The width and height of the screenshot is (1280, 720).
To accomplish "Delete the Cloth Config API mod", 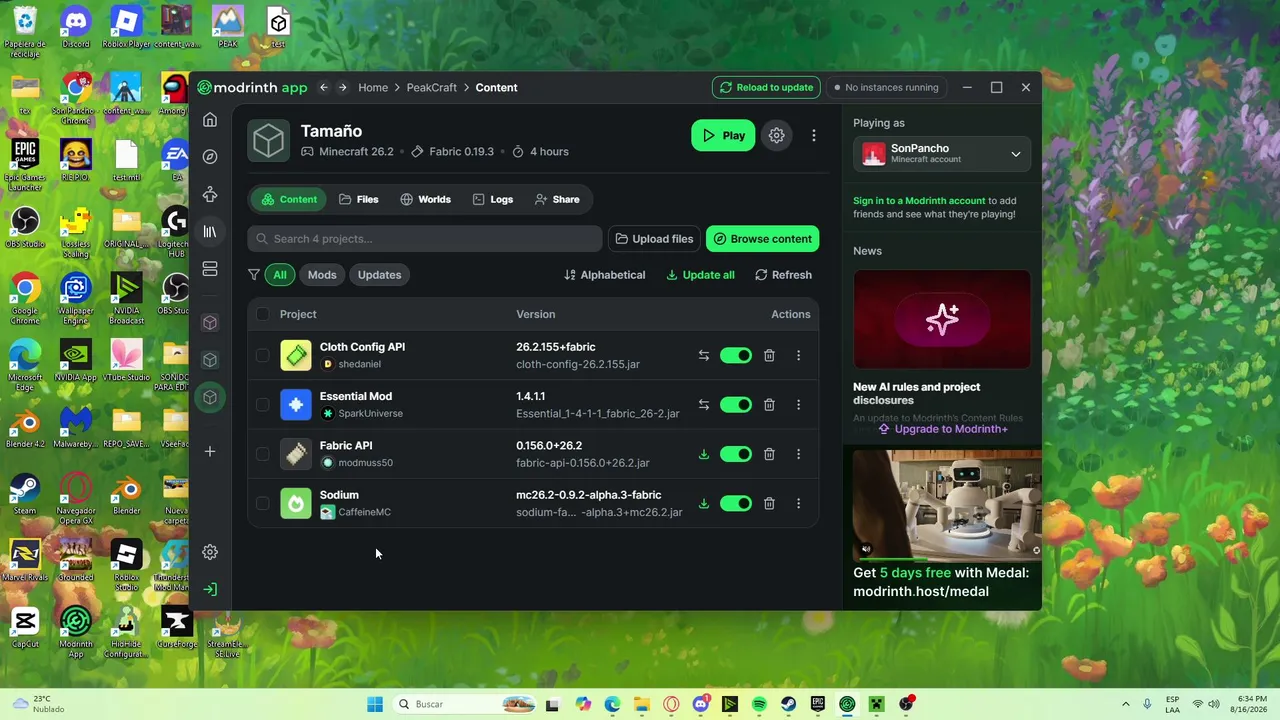I will (769, 355).
